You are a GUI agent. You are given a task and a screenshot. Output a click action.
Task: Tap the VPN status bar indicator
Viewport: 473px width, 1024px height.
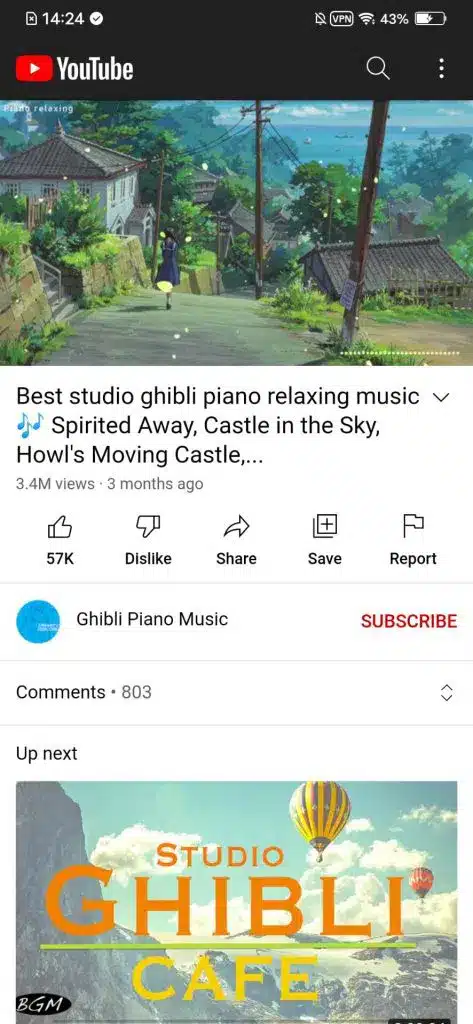click(342, 19)
